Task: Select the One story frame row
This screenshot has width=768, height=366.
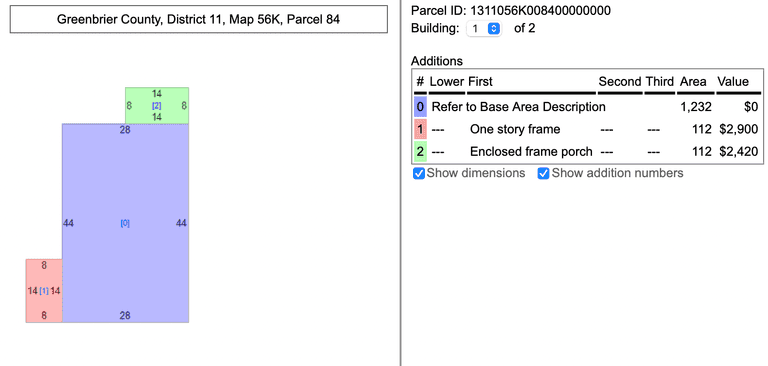Action: 587,129
